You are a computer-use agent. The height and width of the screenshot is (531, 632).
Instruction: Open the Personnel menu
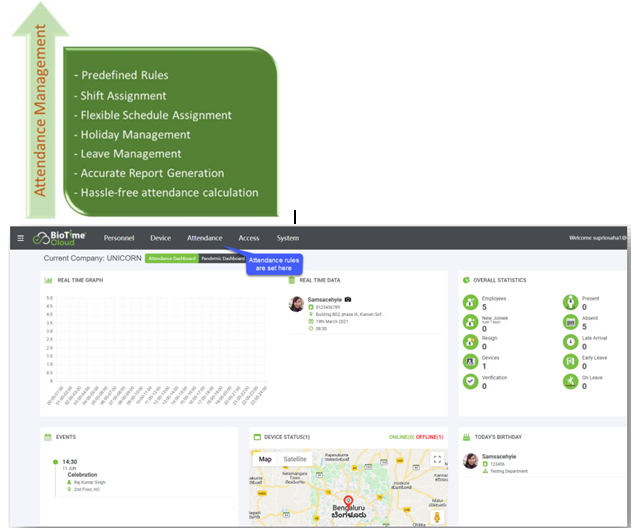point(119,238)
